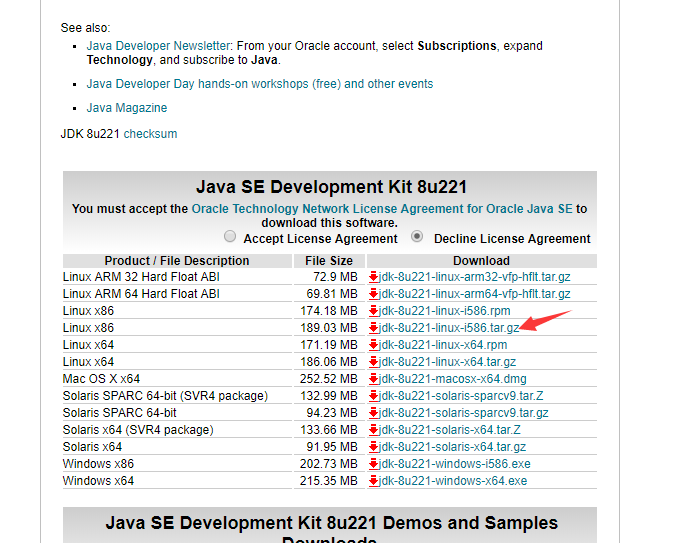Image resolution: width=696 pixels, height=543 pixels.
Task: Download jdk-8u221-linux-x64.tar.gz file link
Action: point(447,362)
